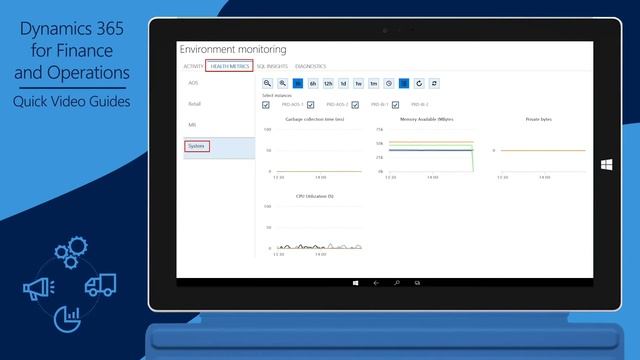This screenshot has width=640, height=360.
Task: Toggle the PRD-AOS-1 instance checkbox
Action: [266, 105]
